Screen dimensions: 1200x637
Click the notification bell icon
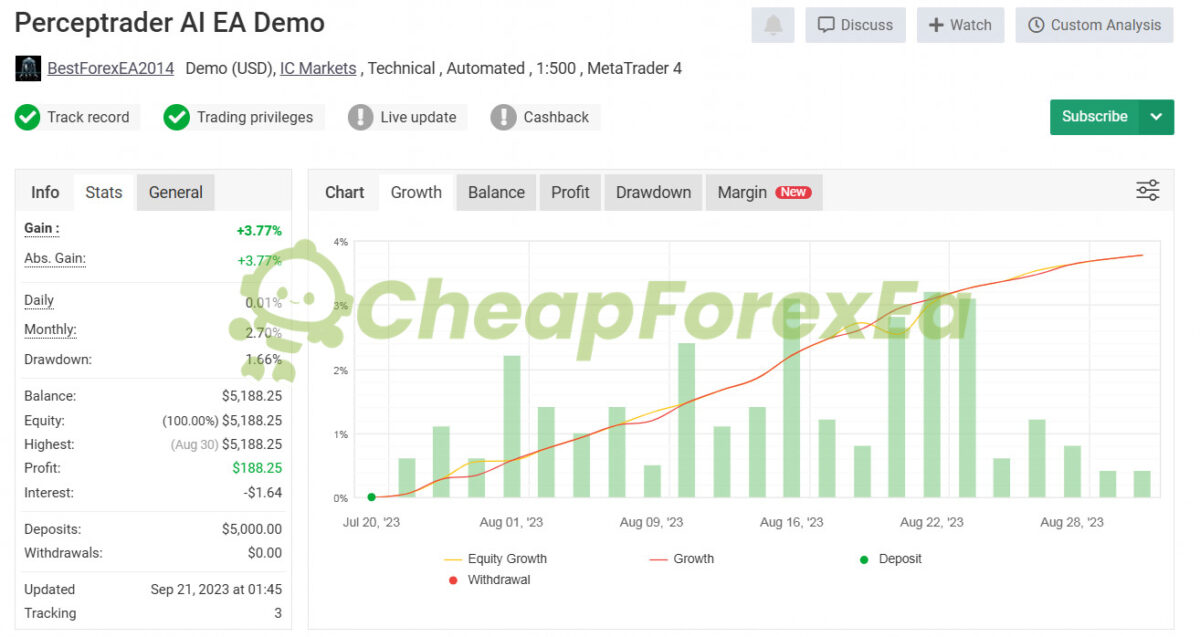773,25
